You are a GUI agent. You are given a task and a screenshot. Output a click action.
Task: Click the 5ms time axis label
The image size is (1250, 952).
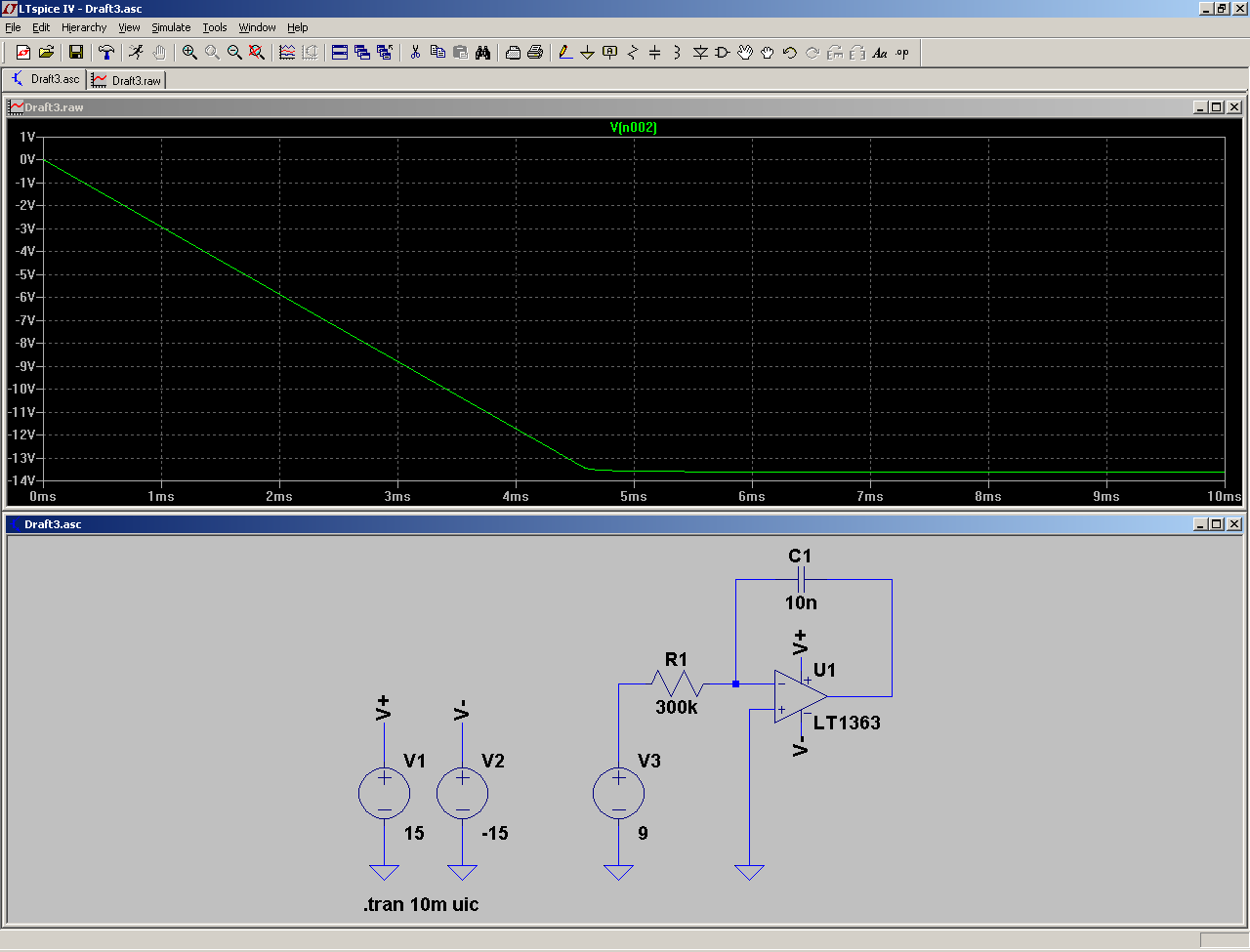click(634, 496)
